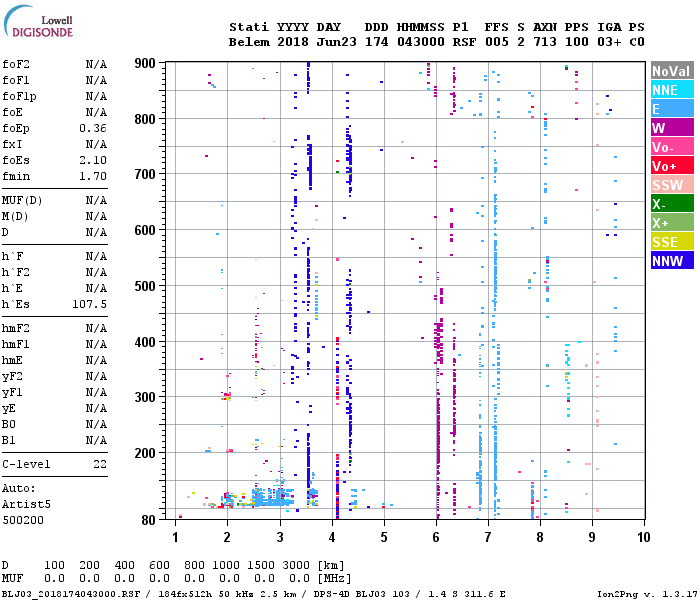Click the 5 MHz frequency axis label
The height and width of the screenshot is (600, 700).
(x=384, y=538)
